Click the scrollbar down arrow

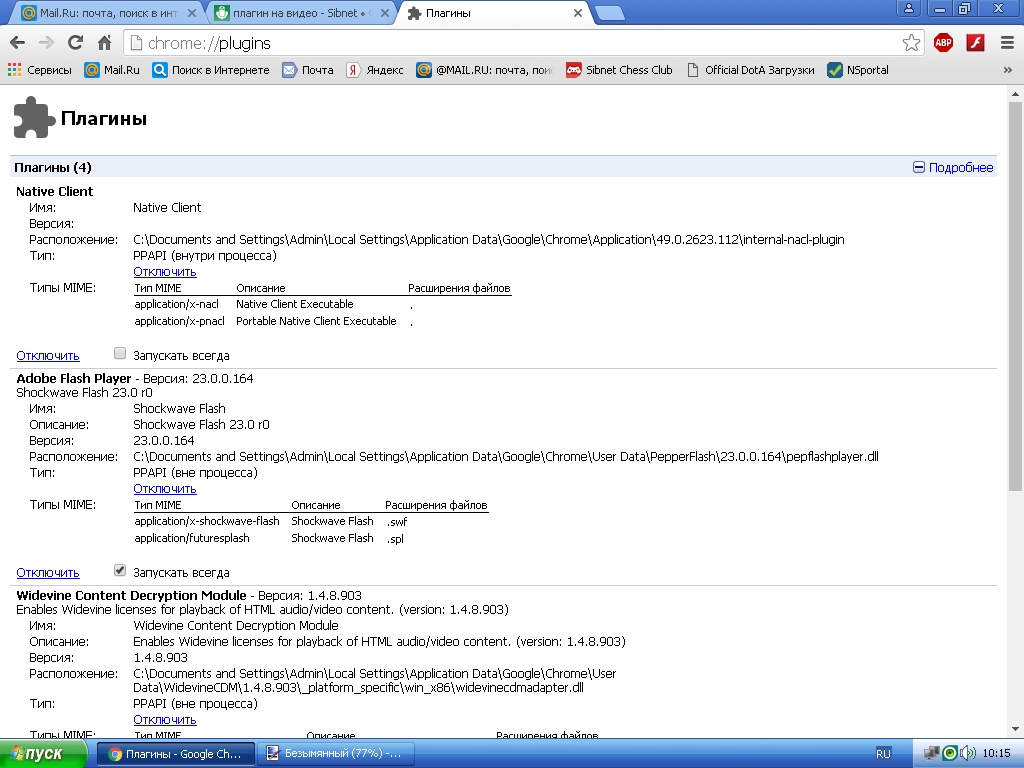click(x=1015, y=729)
